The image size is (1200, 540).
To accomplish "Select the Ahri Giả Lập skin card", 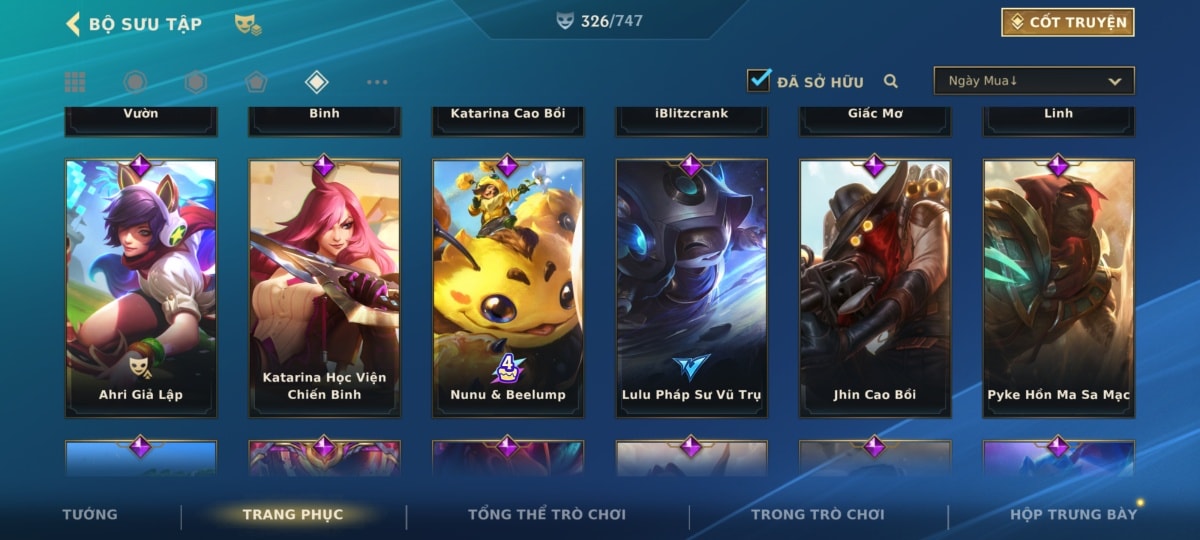I will pos(141,287).
